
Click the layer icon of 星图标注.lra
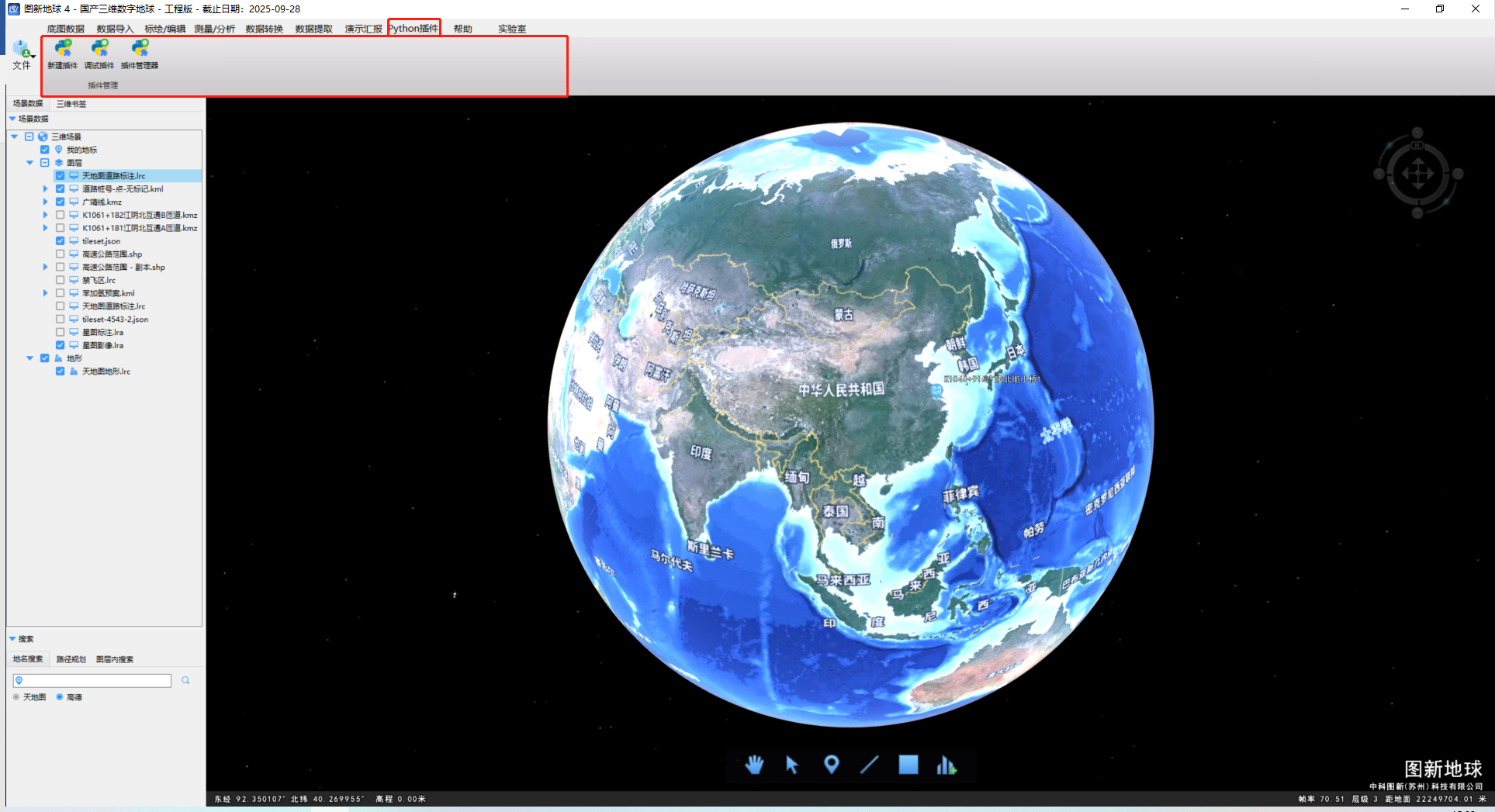pos(74,332)
